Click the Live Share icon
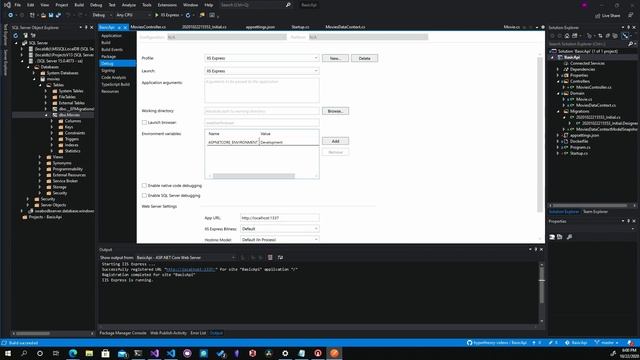640x360 pixels. [598, 16]
